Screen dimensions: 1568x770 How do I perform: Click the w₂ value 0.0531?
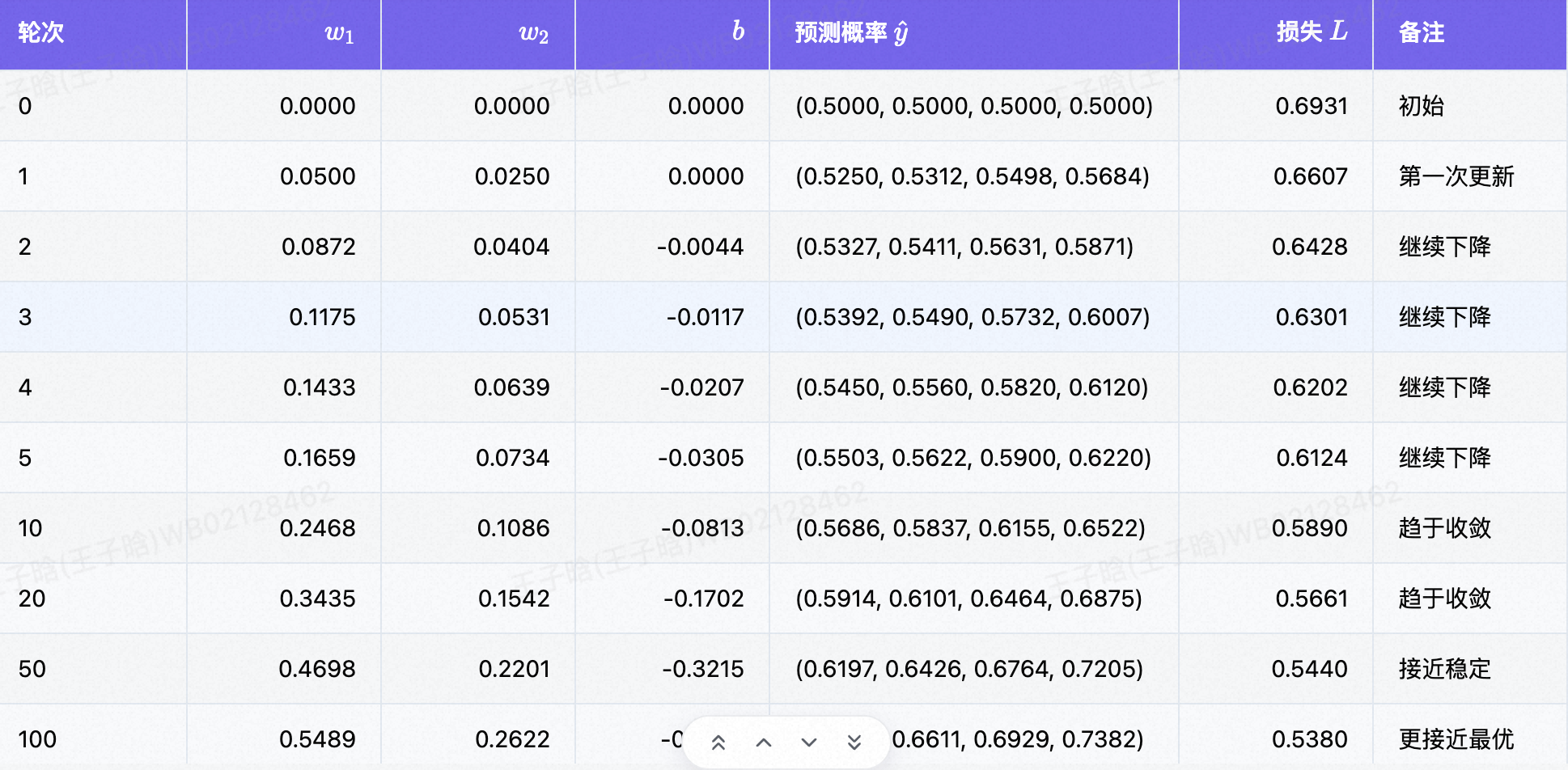(x=514, y=317)
